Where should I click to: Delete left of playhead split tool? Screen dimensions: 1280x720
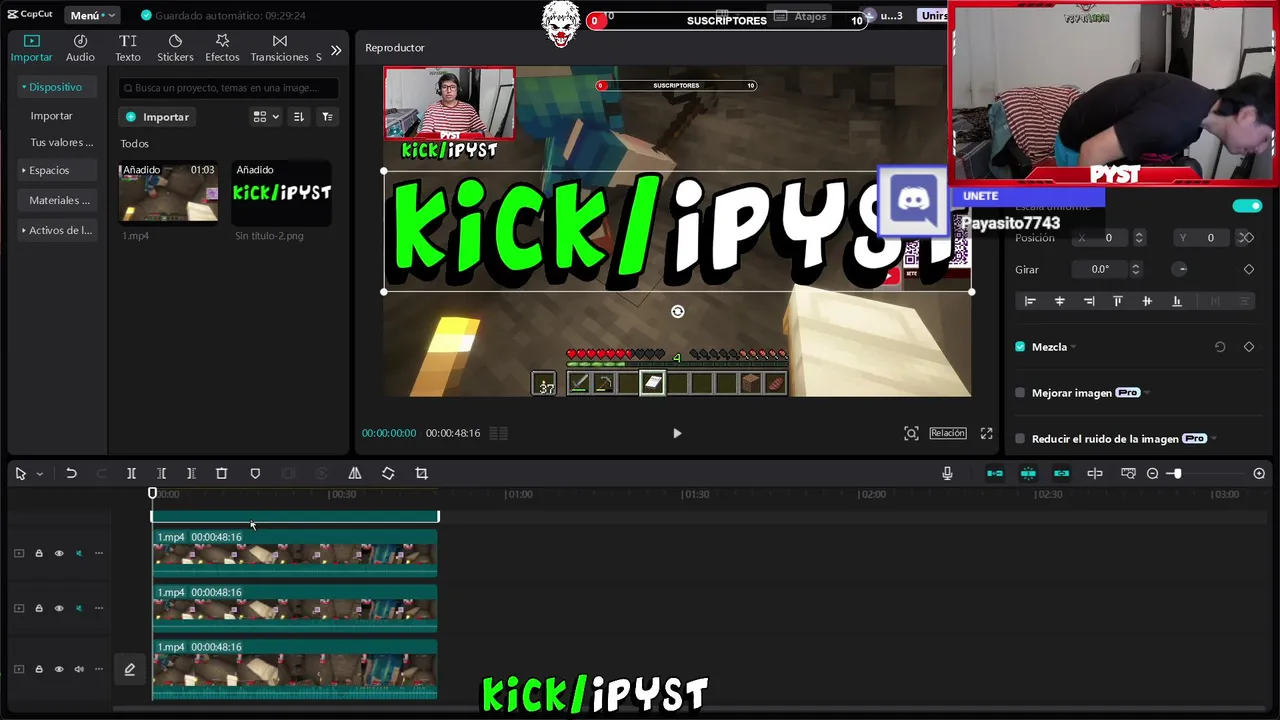(161, 473)
